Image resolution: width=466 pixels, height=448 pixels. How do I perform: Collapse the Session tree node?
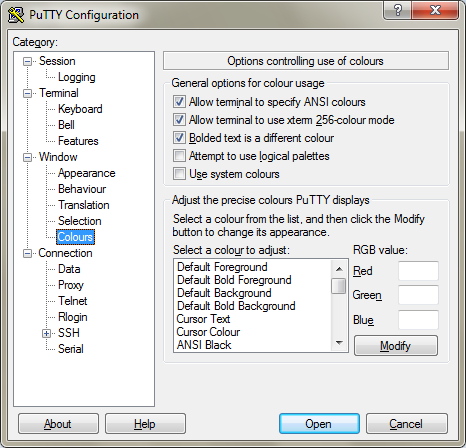(x=28, y=61)
